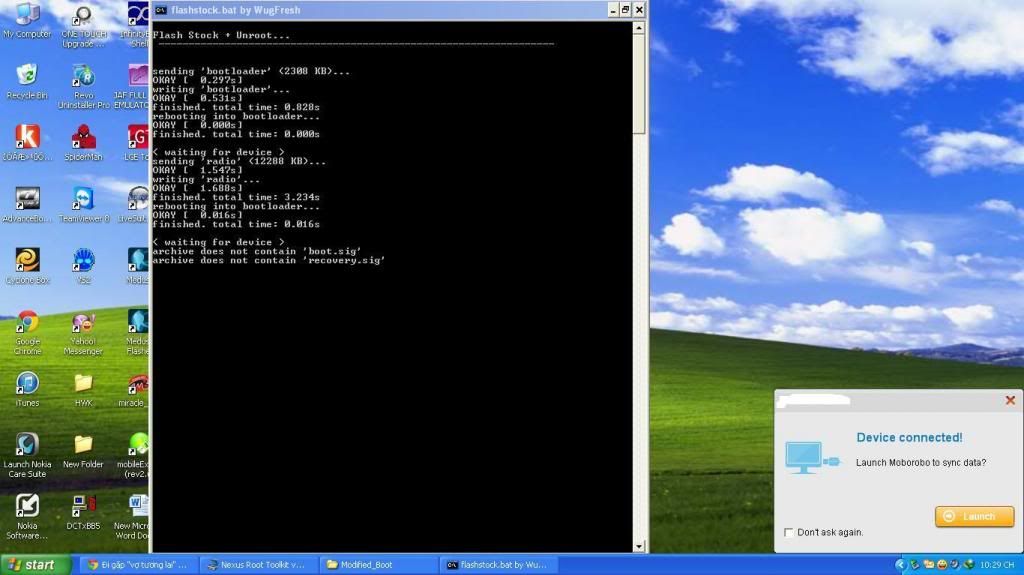Open the red K app shortcut
This screenshot has width=1024, height=575.
point(27,142)
